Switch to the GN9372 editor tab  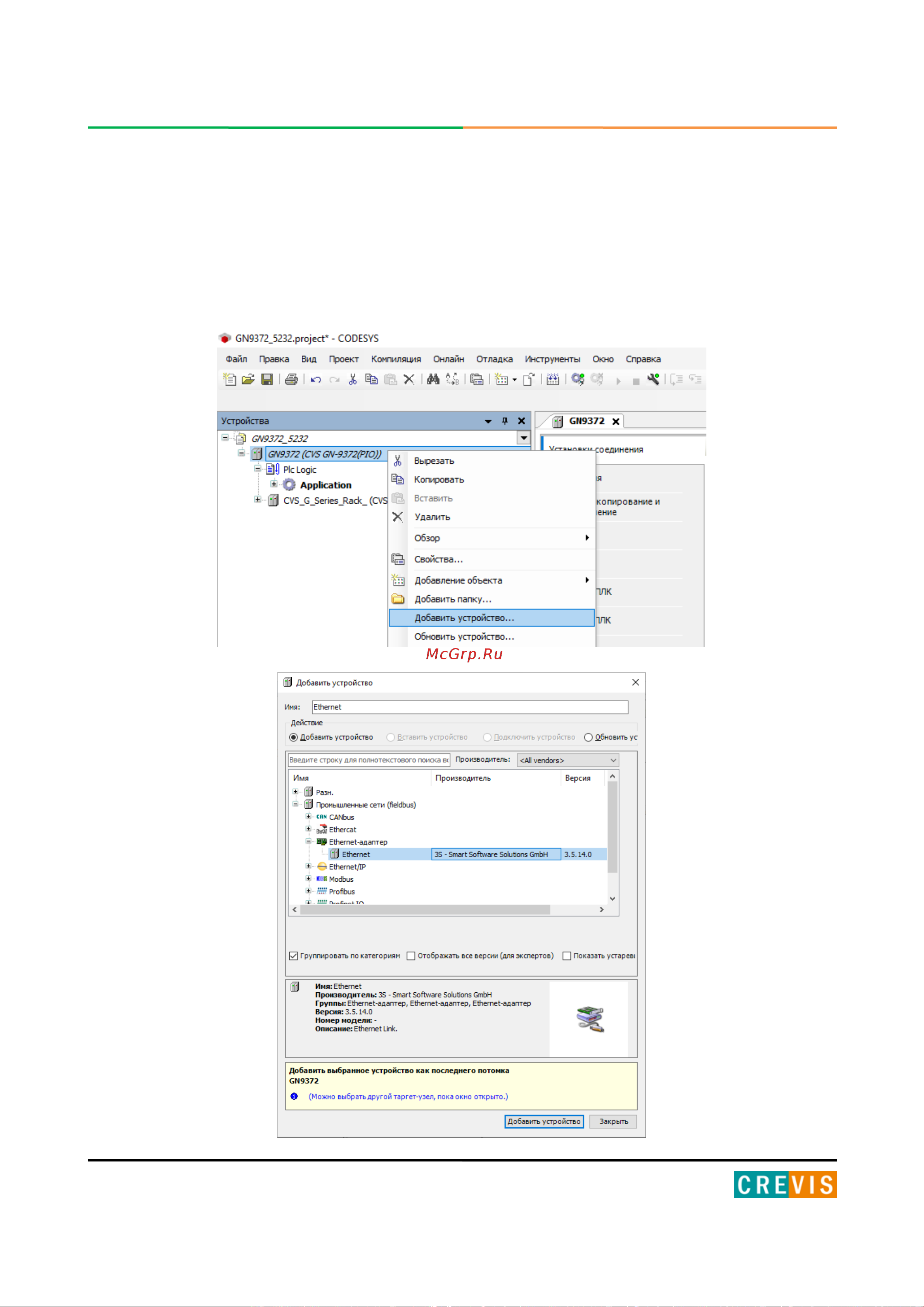587,421
